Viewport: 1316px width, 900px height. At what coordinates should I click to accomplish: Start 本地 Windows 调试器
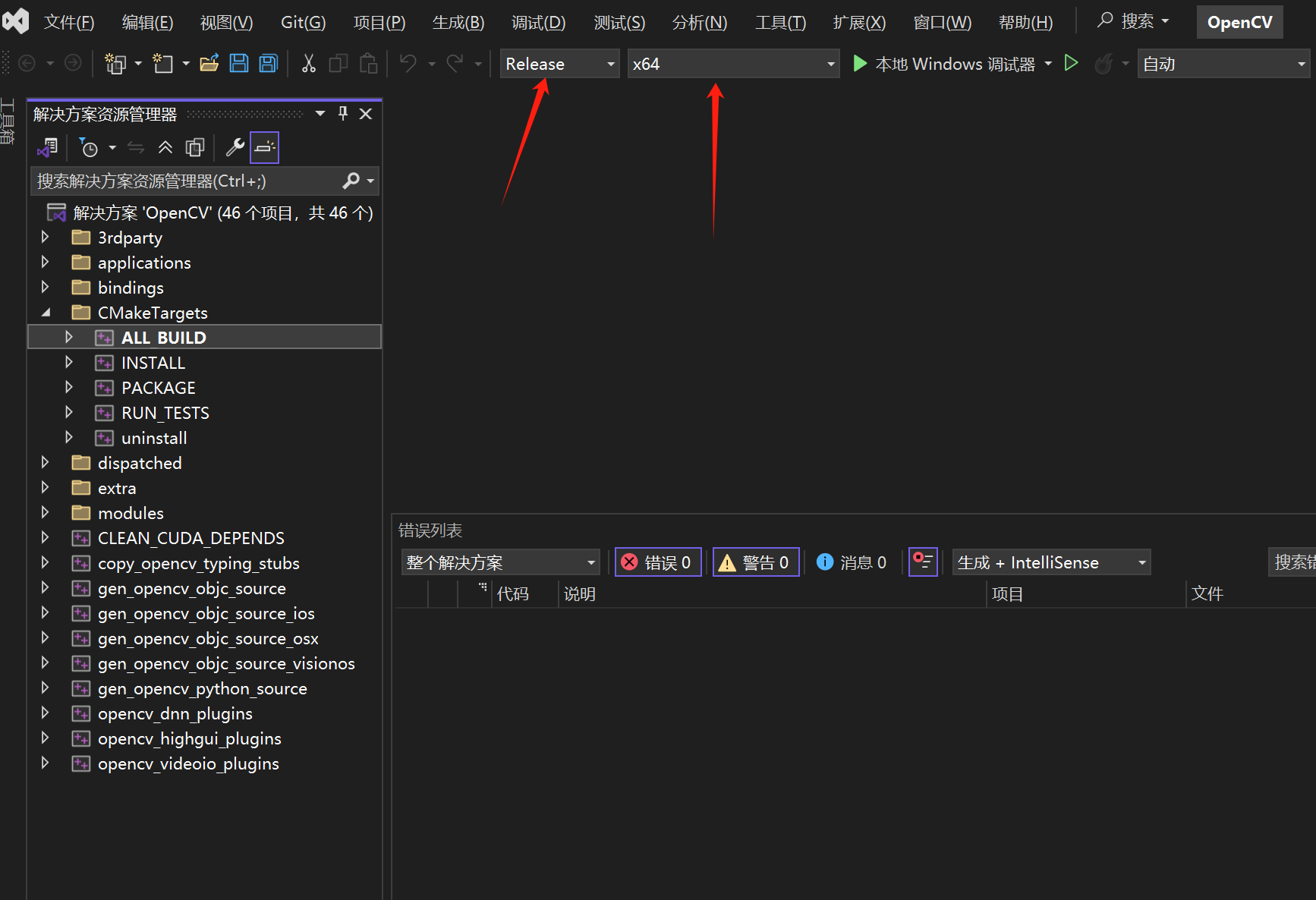coord(943,64)
